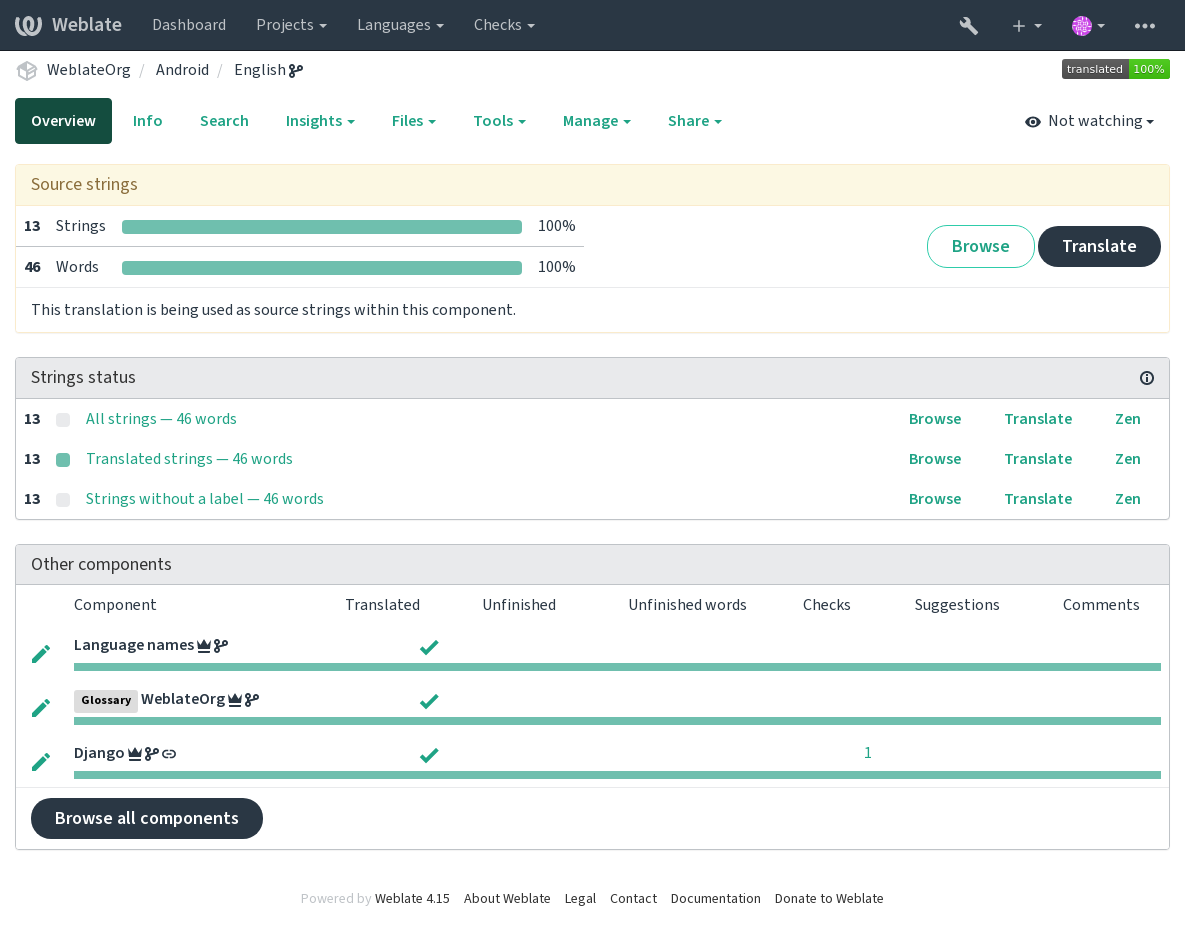Viewport: 1185px width, 937px height.
Task: Open the plus add menu
Action: coord(1026,26)
